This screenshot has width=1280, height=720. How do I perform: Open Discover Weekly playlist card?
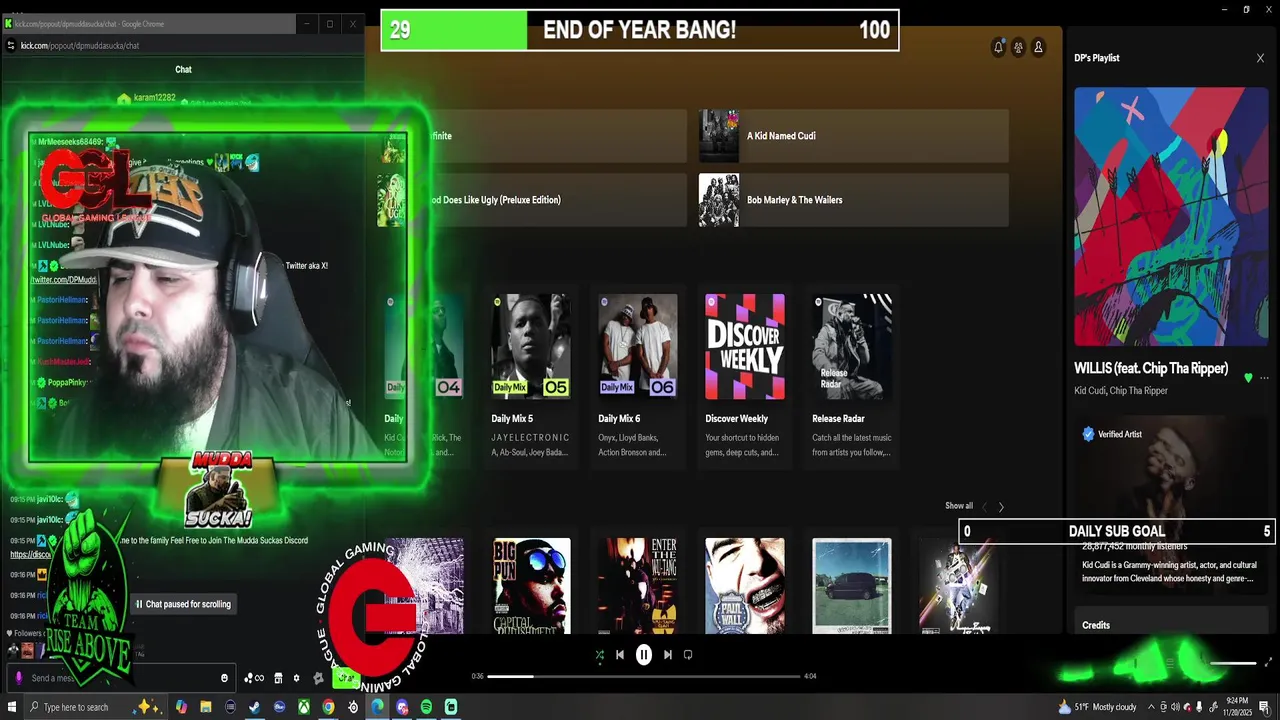[x=745, y=377]
